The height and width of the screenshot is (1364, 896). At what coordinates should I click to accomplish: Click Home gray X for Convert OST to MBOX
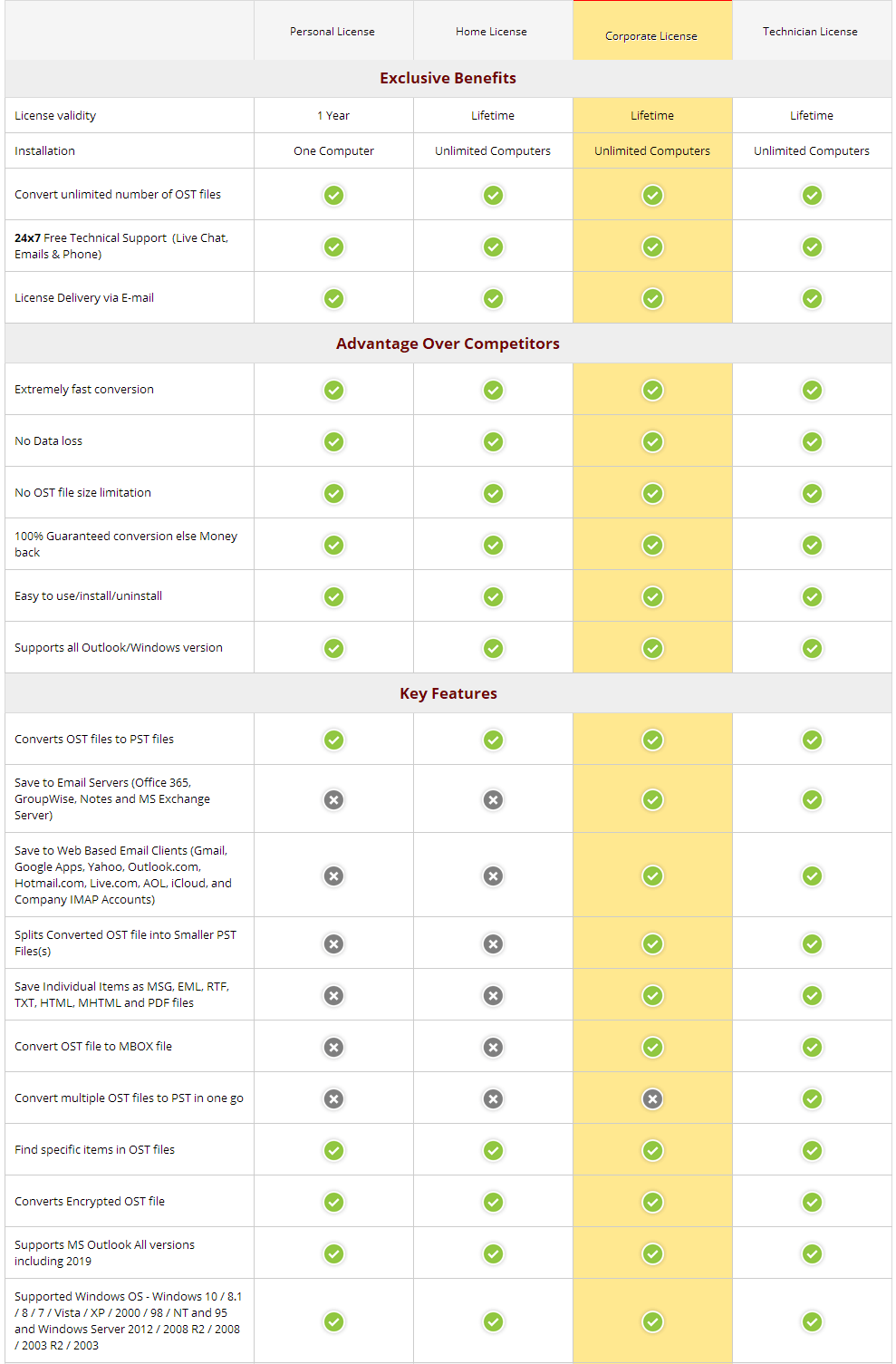(493, 1047)
